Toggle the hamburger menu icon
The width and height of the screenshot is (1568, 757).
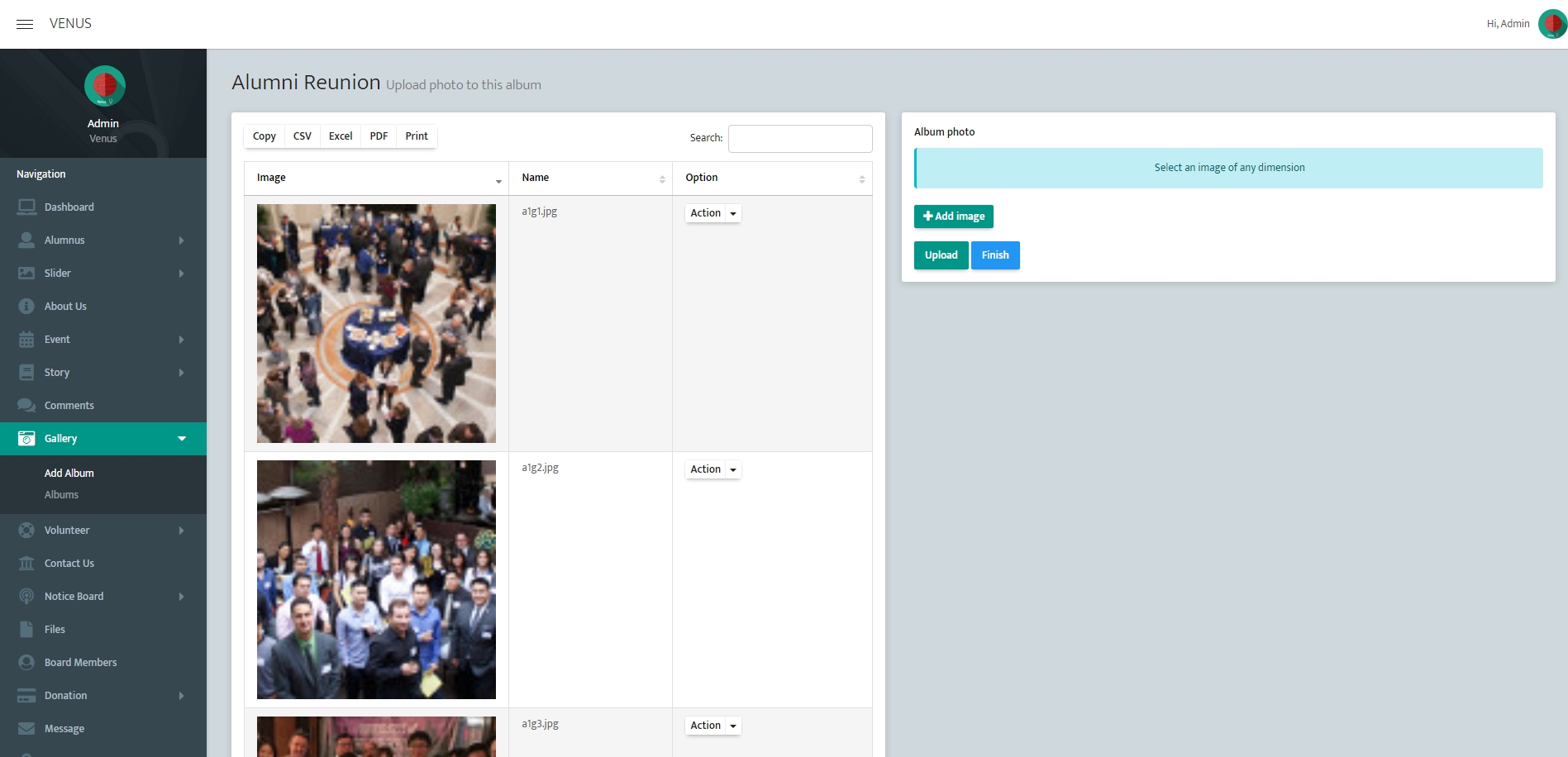[25, 24]
